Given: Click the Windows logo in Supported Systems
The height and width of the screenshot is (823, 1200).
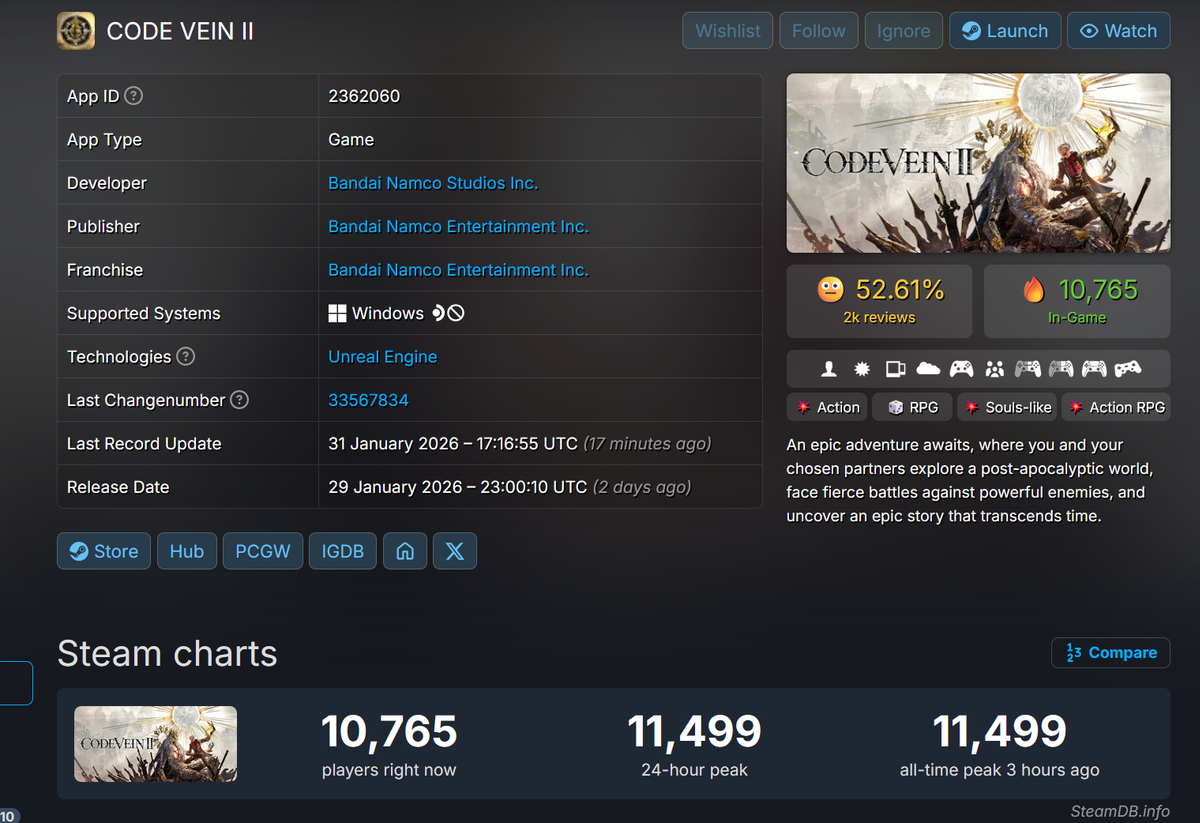Looking at the screenshot, I should 338,314.
